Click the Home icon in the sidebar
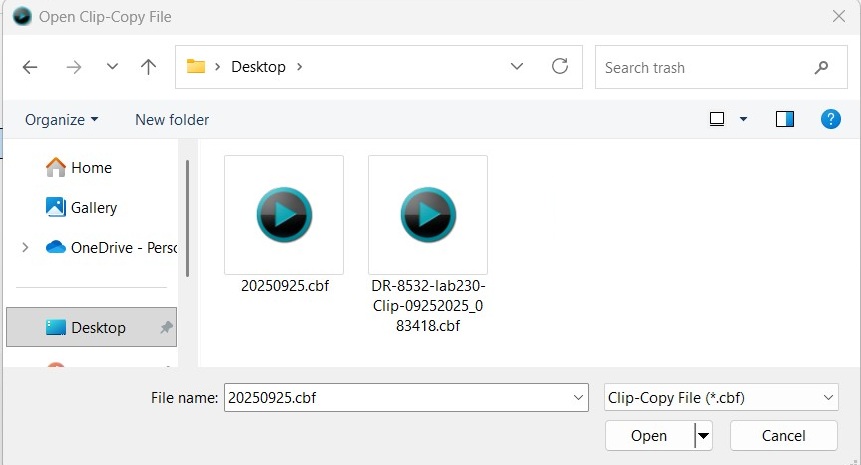 [x=55, y=167]
